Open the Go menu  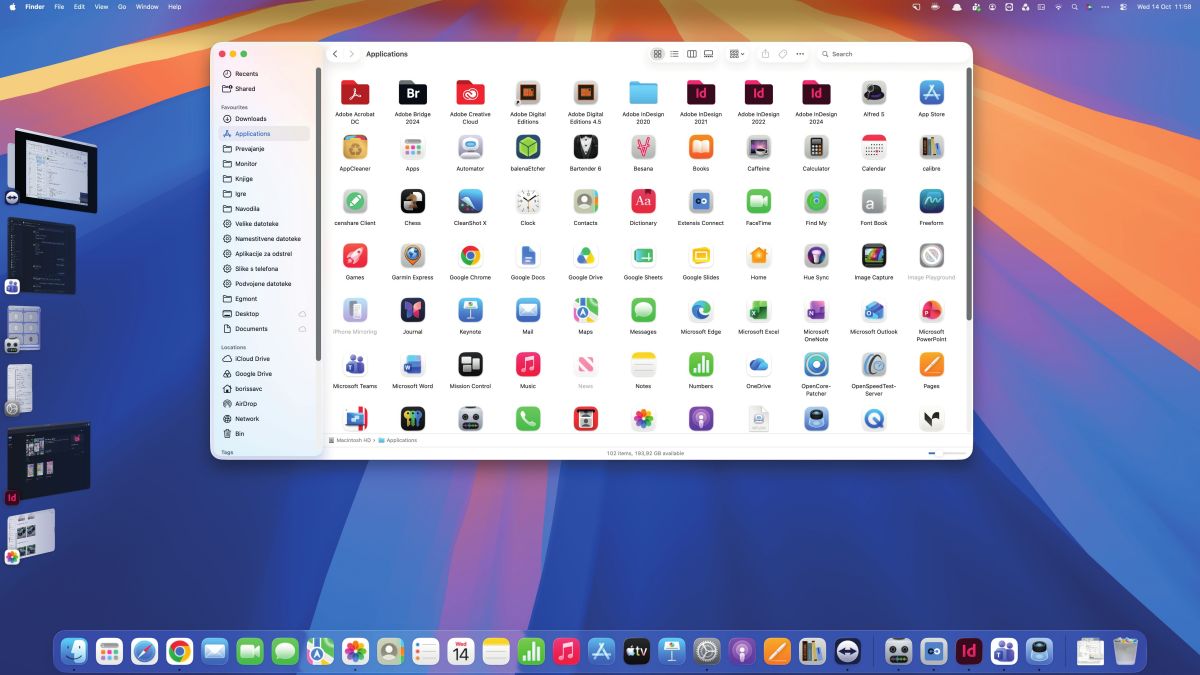pyautogui.click(x=122, y=6)
